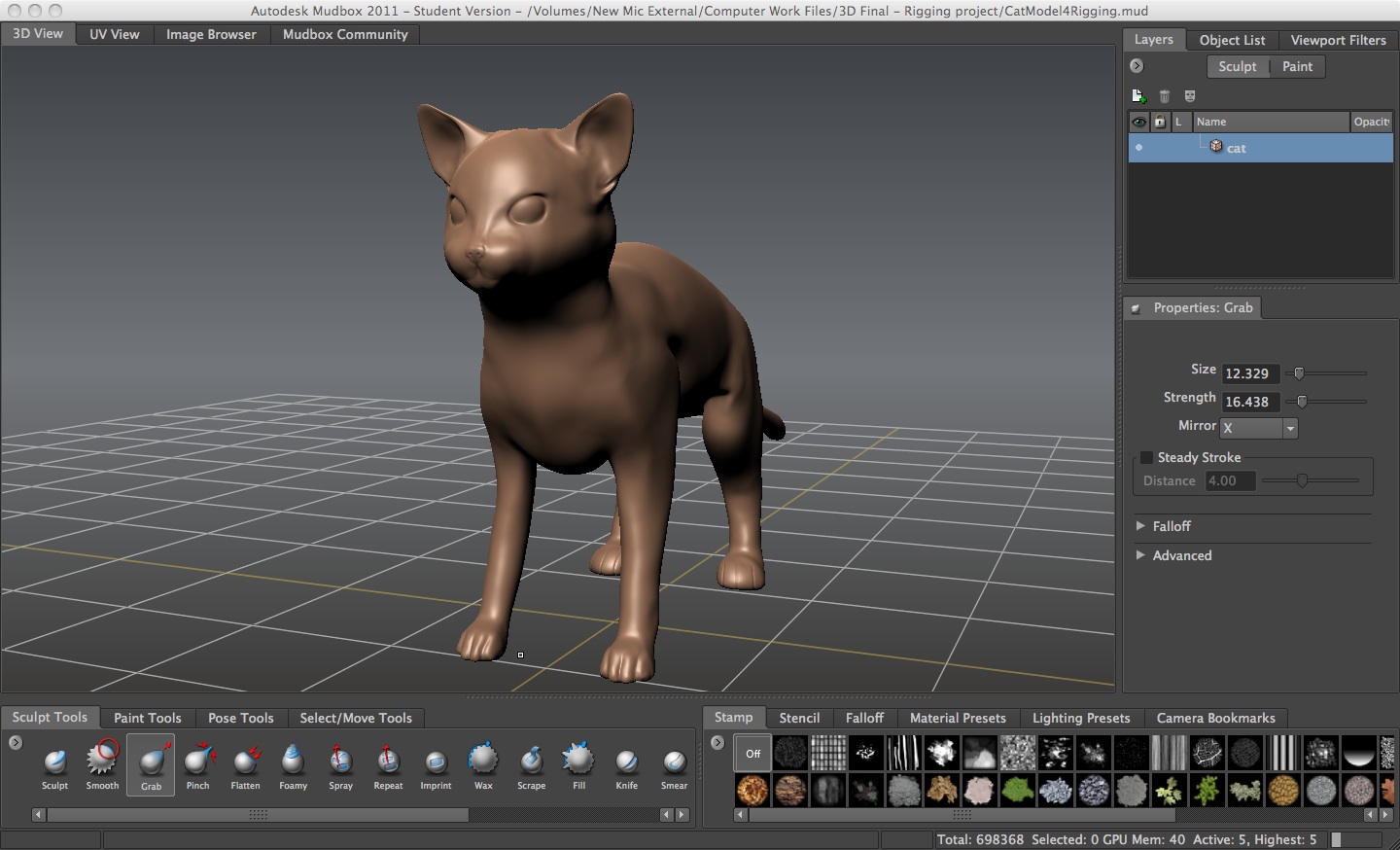Enable the Steady Stroke checkbox
Screen dimensions: 1400x850
pyautogui.click(x=1146, y=457)
